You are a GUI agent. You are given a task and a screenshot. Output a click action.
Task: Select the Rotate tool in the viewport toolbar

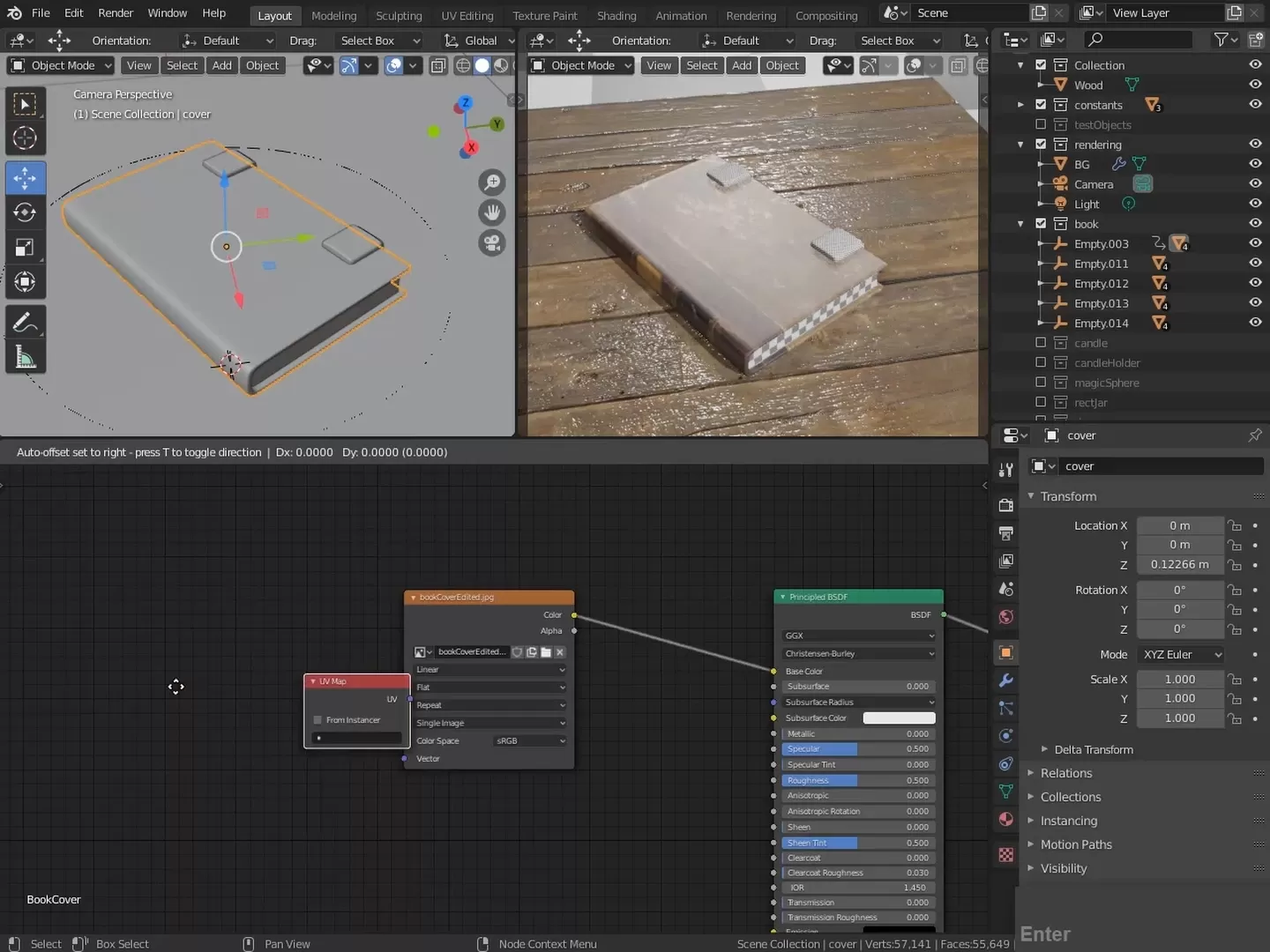pos(26,212)
